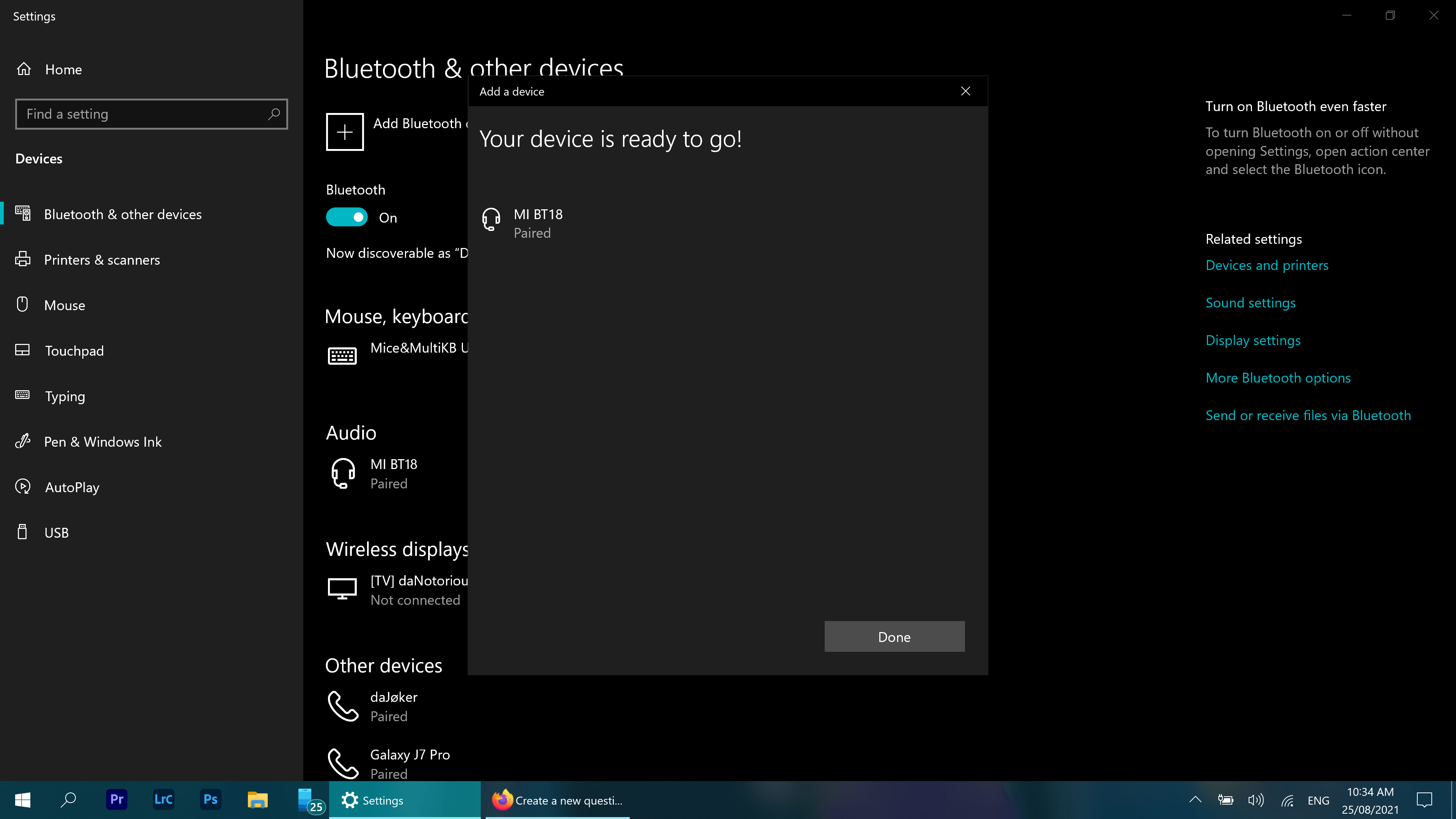Viewport: 1456px width, 819px height.
Task: Open Pen & Windows Ink settings
Action: coord(152,441)
